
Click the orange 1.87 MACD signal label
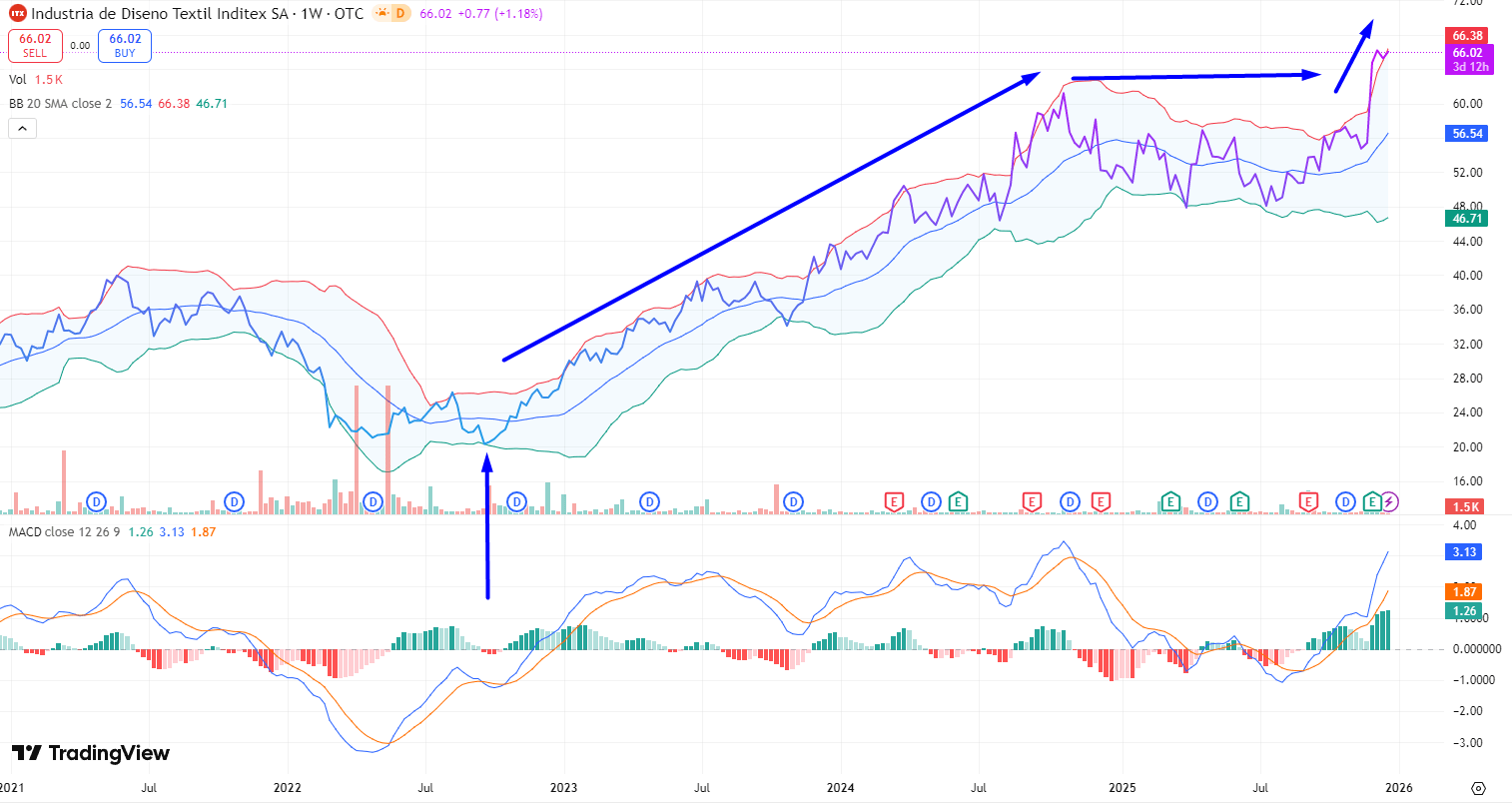pyautogui.click(x=1464, y=592)
